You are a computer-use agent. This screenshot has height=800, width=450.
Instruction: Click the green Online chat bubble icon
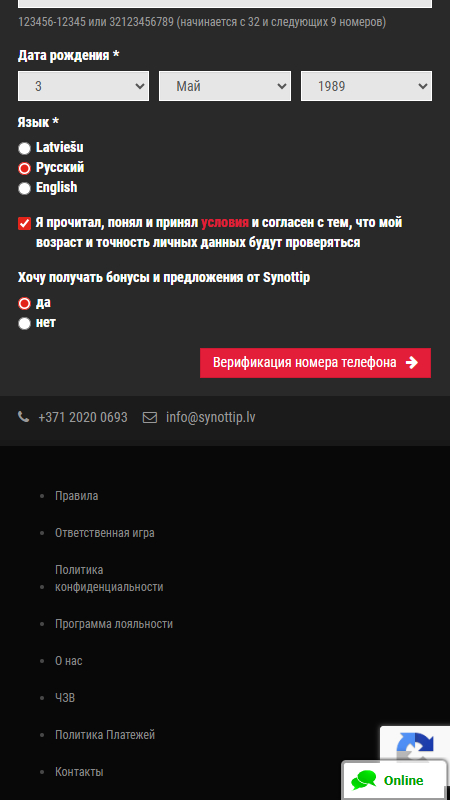click(x=364, y=780)
